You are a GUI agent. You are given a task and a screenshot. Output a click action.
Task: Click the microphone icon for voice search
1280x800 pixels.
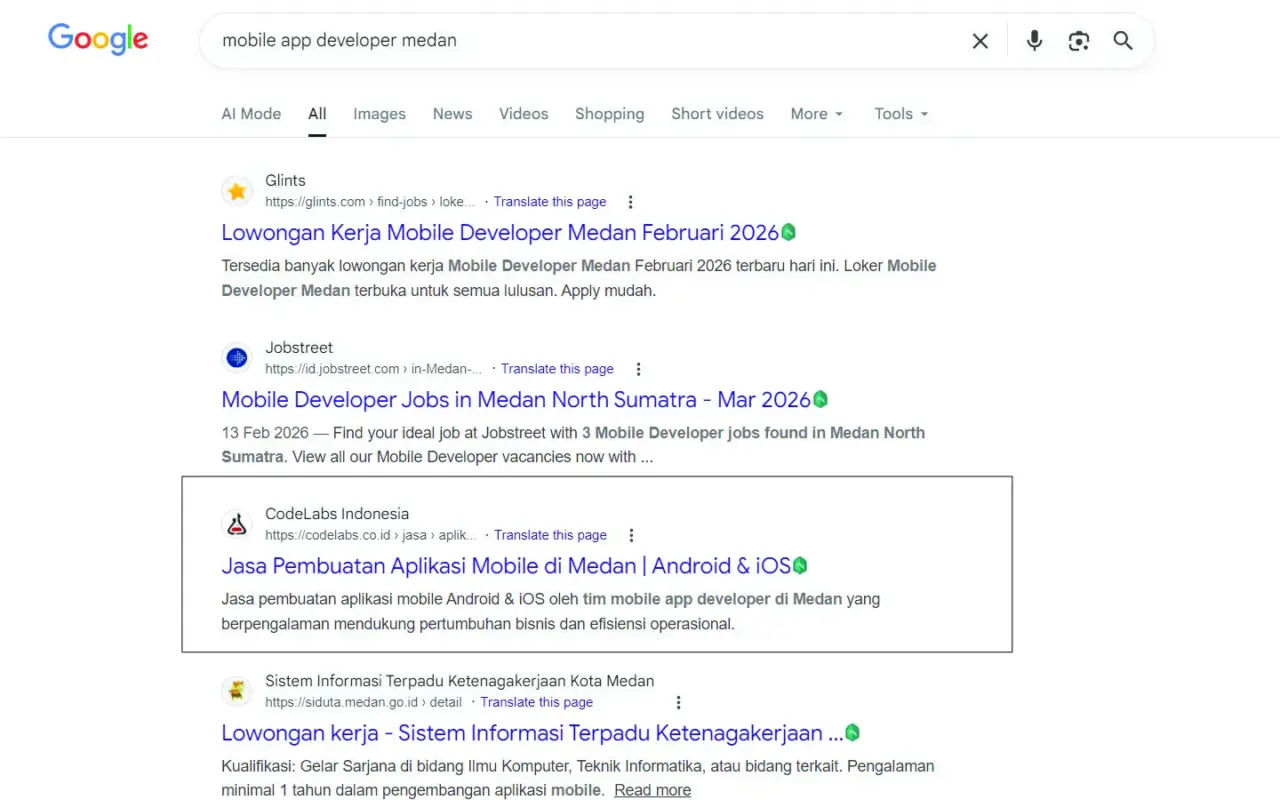point(1034,41)
